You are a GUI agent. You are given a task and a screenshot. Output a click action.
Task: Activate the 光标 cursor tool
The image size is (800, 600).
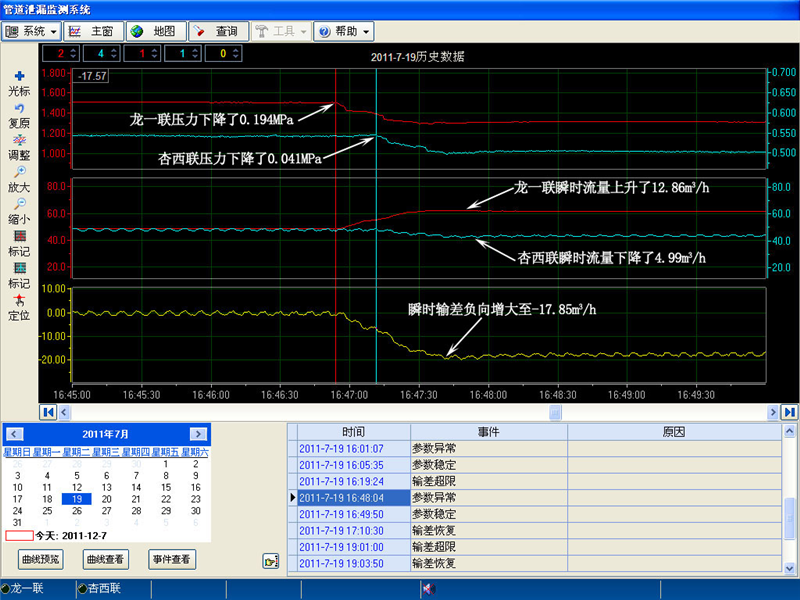tap(18, 76)
